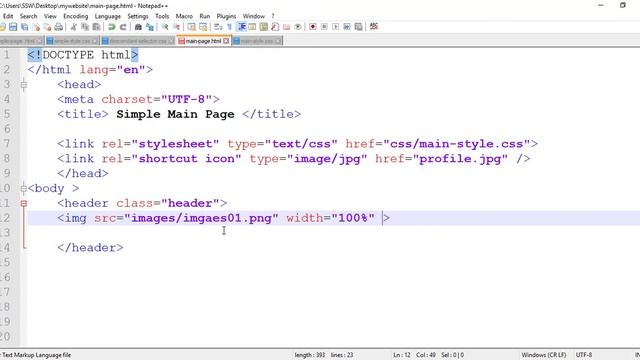The image size is (640, 360).
Task: Collapse the header fold marker
Action: click(24, 203)
